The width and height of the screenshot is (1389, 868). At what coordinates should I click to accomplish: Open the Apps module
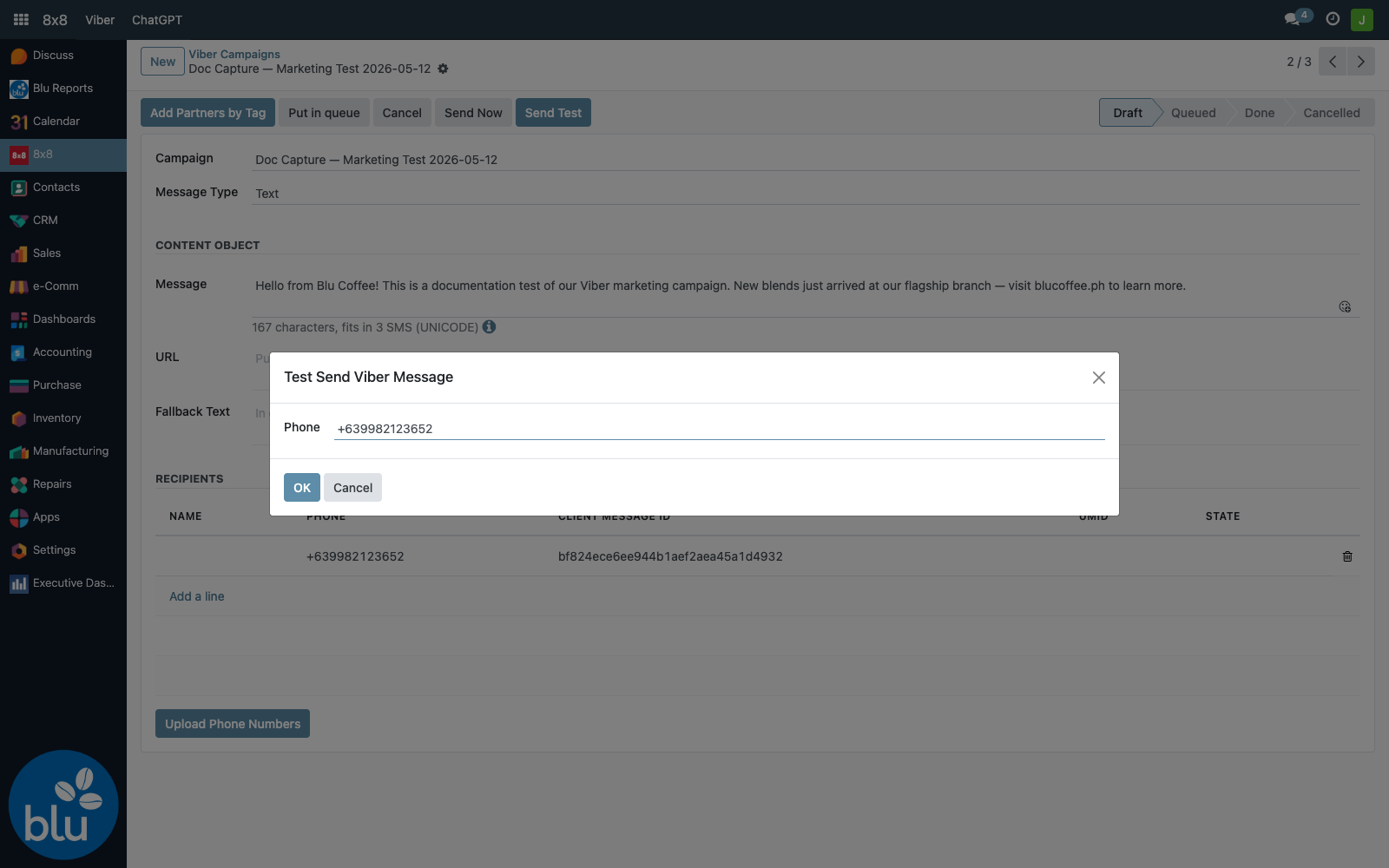[63, 517]
